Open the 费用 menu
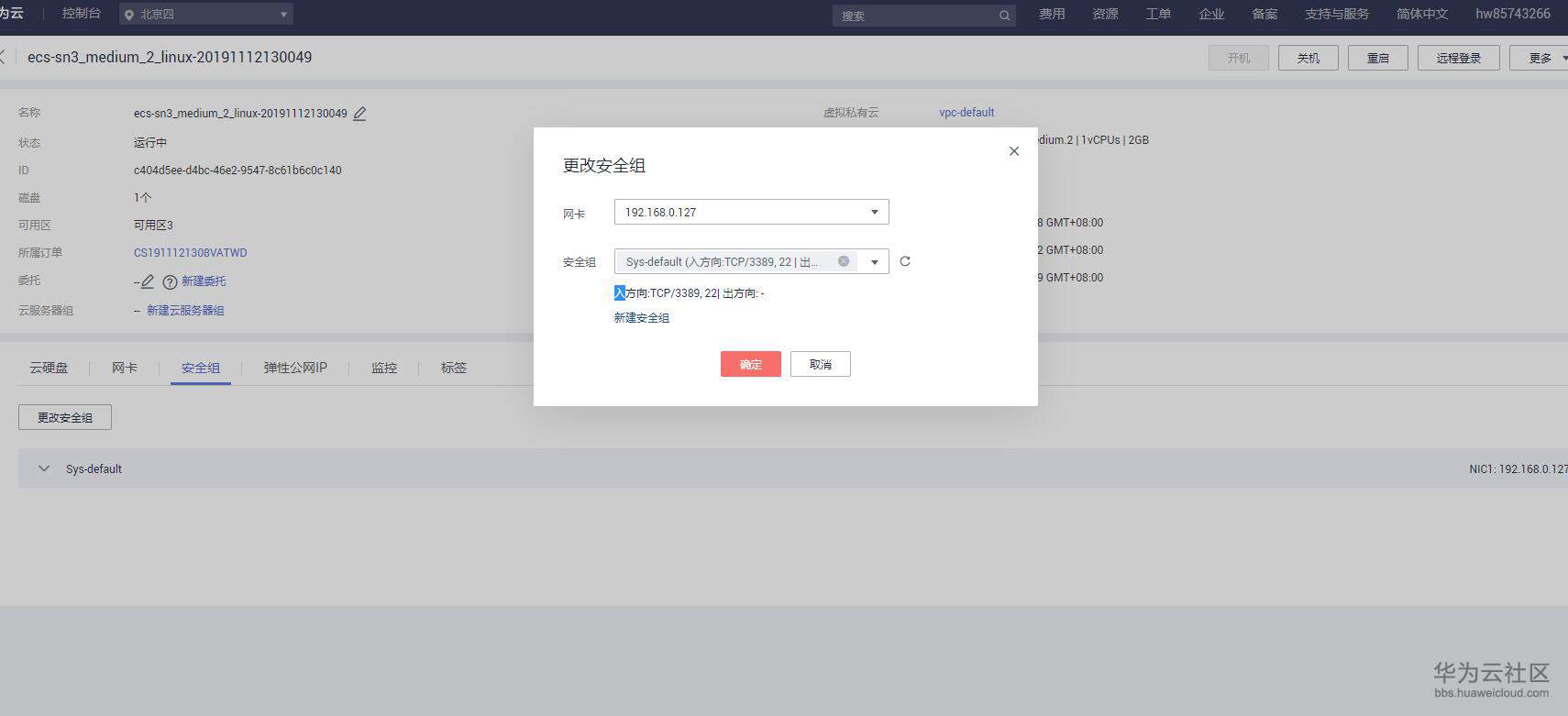 1052,14
